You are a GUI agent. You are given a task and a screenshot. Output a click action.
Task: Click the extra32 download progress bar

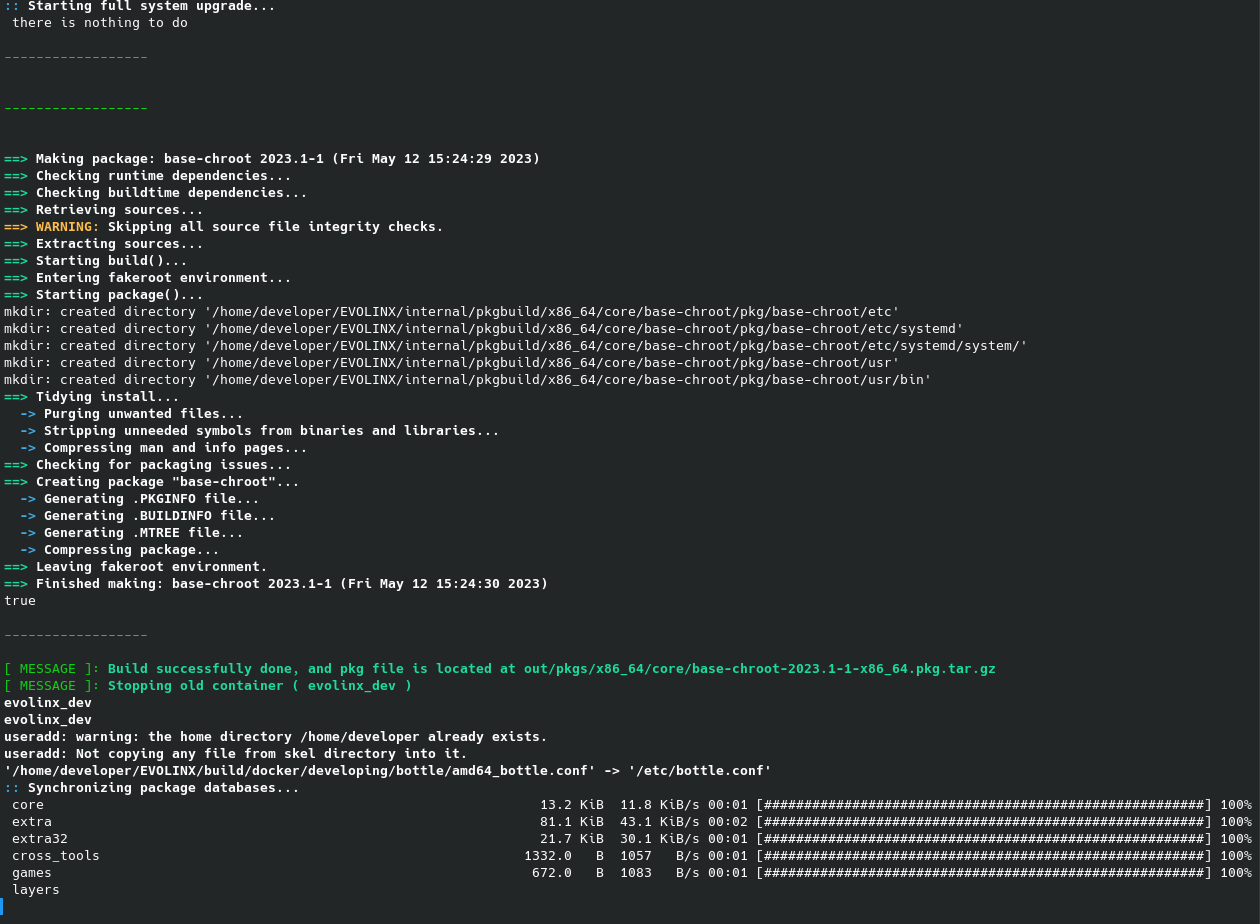(x=984, y=838)
